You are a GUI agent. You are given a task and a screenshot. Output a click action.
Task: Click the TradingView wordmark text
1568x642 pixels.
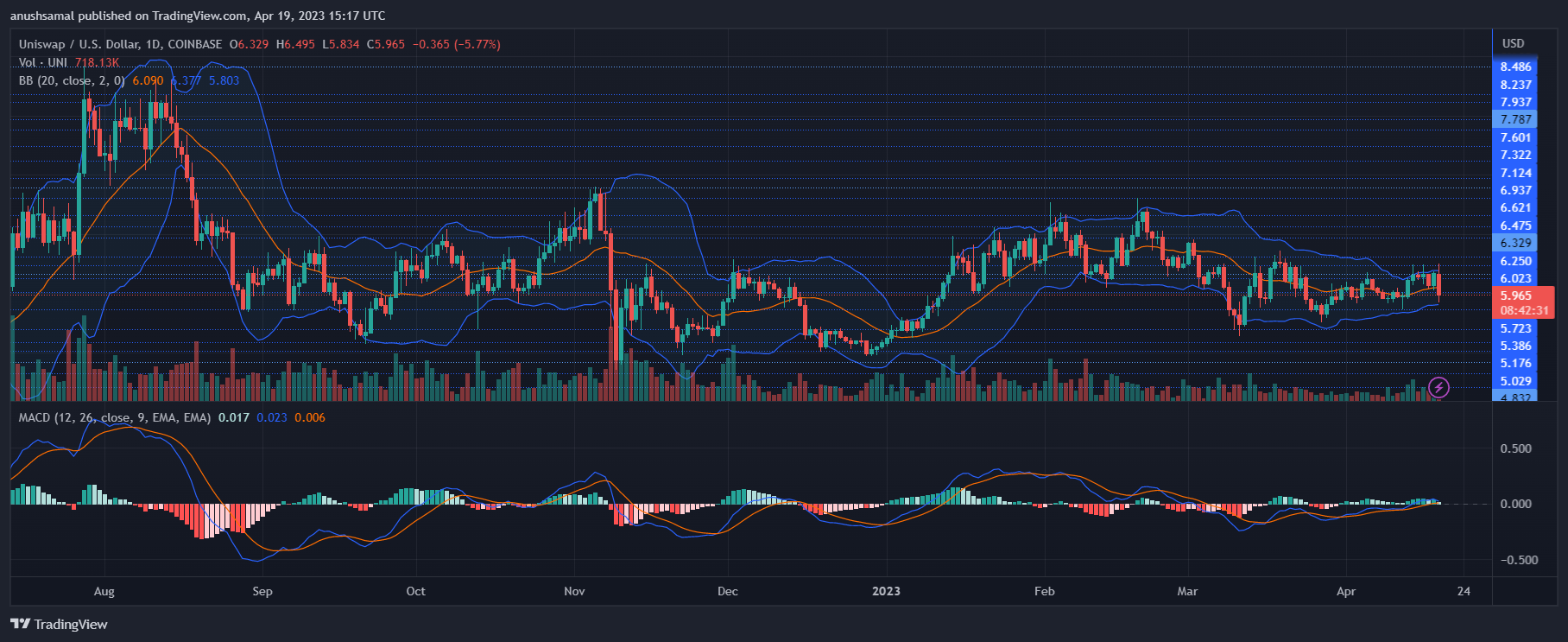coord(71,624)
